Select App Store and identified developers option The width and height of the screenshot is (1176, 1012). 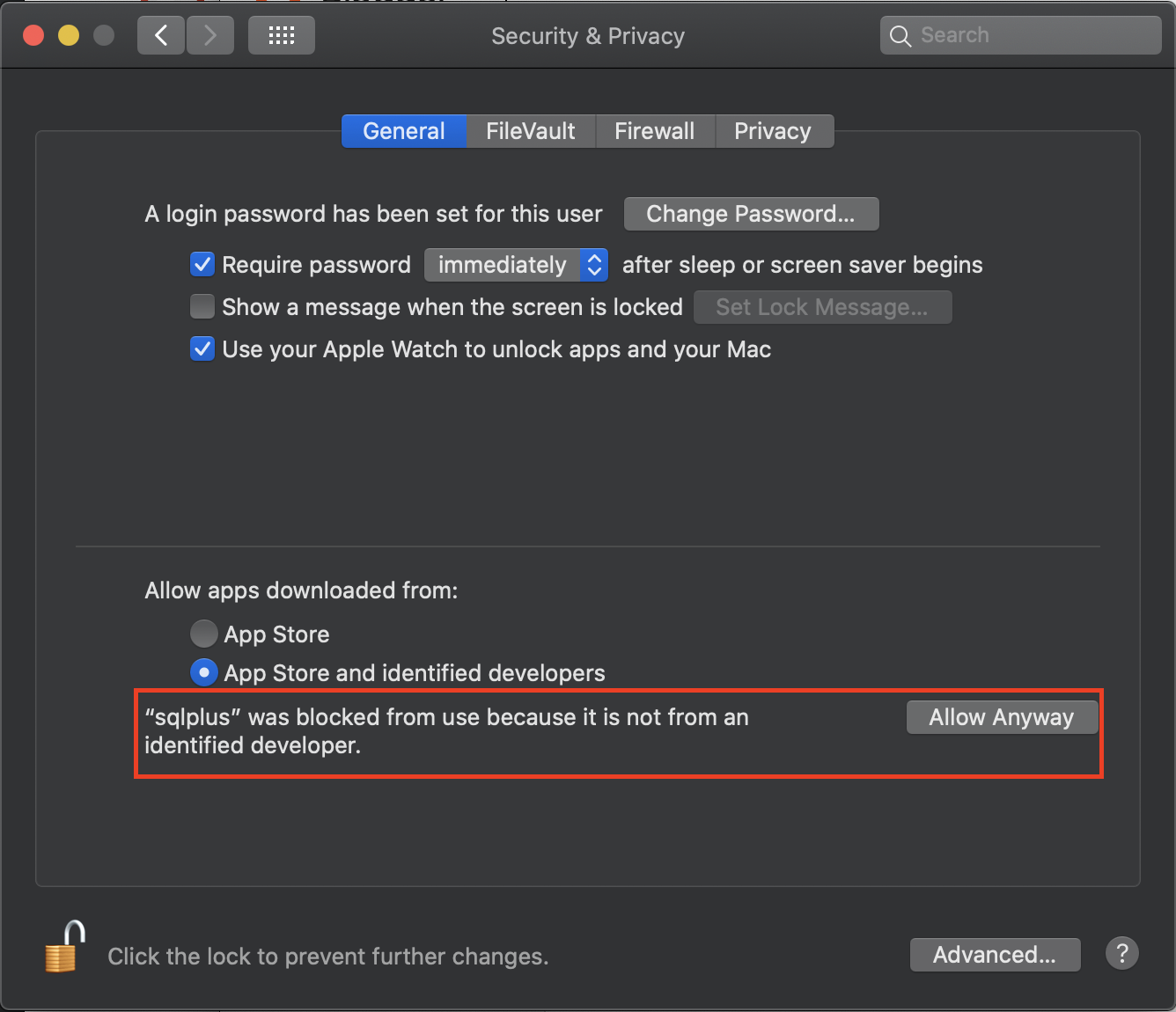click(203, 672)
